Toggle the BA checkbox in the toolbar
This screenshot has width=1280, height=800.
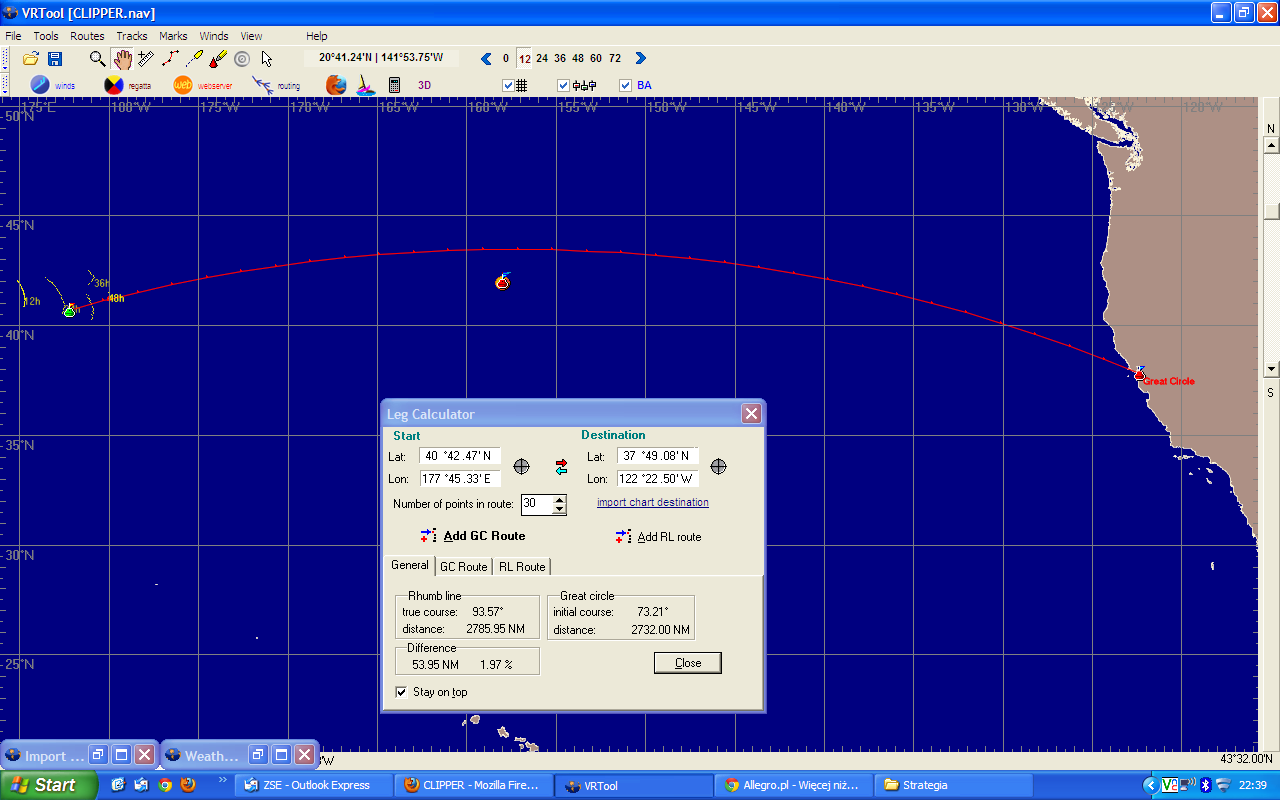click(x=626, y=85)
